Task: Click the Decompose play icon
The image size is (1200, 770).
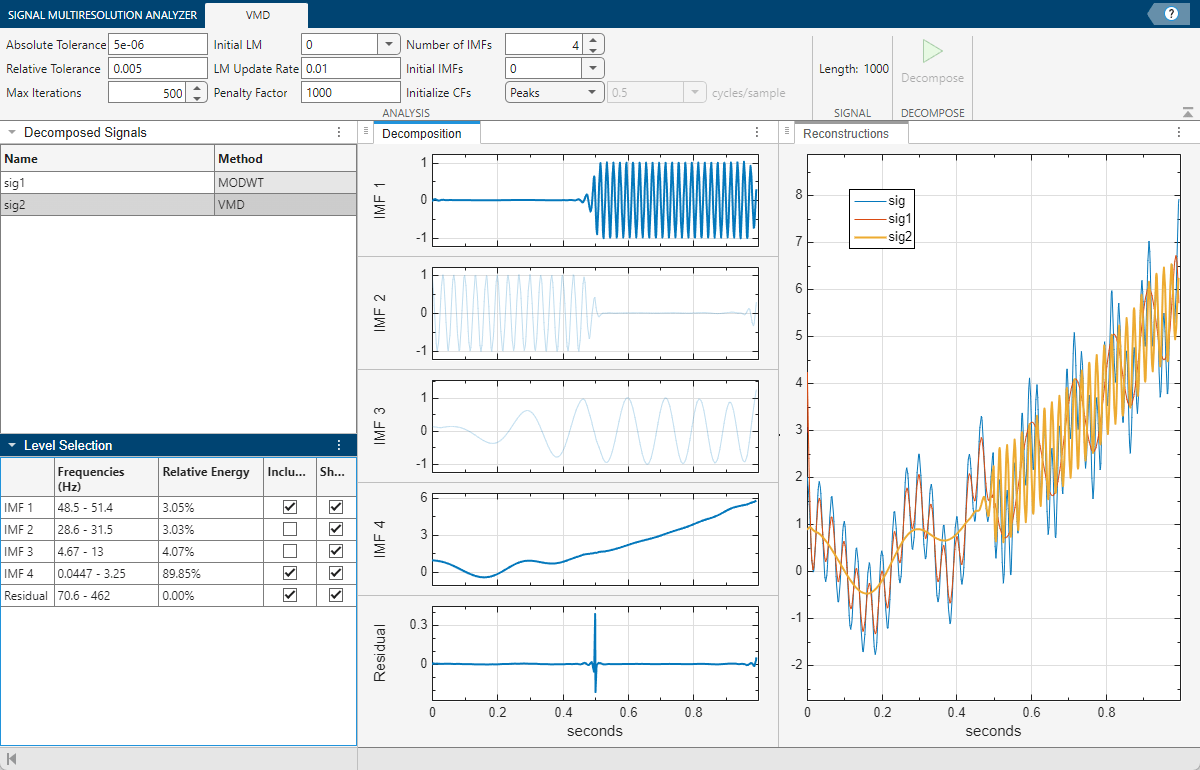Action: 932,52
